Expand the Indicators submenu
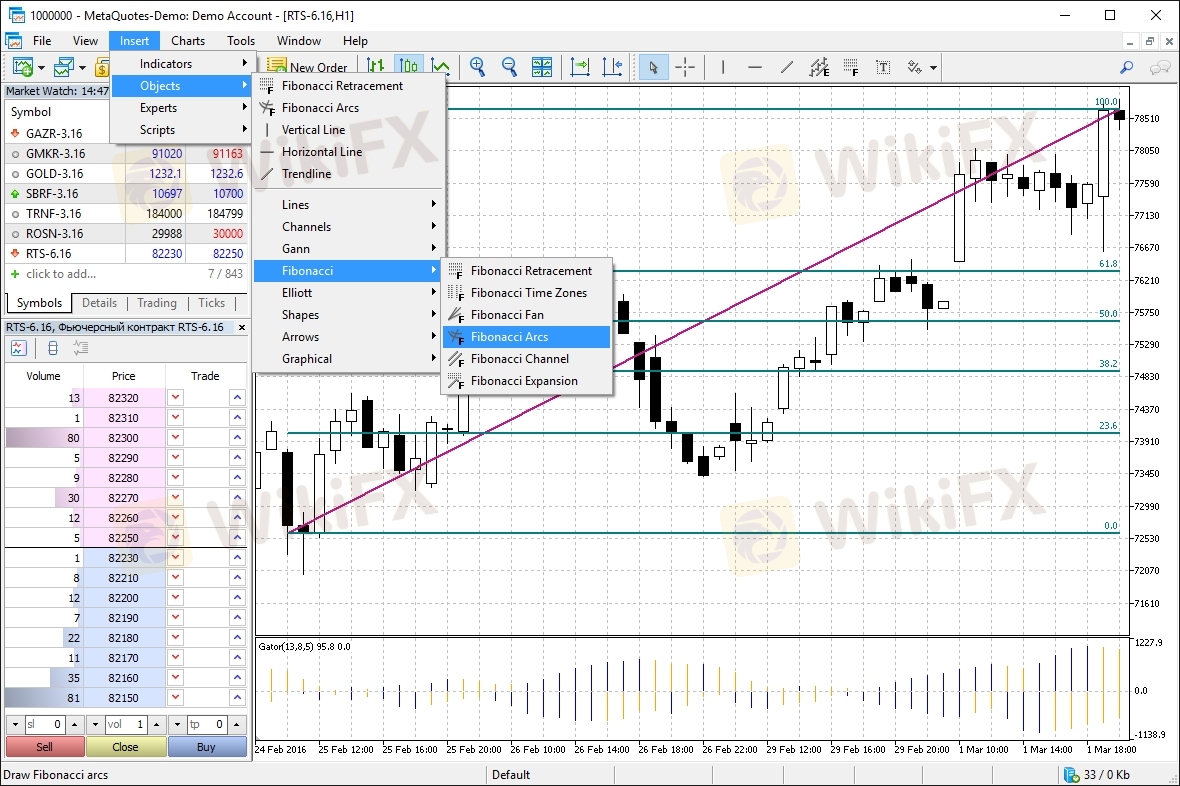Screen dimensions: 1180x786 (x=181, y=64)
